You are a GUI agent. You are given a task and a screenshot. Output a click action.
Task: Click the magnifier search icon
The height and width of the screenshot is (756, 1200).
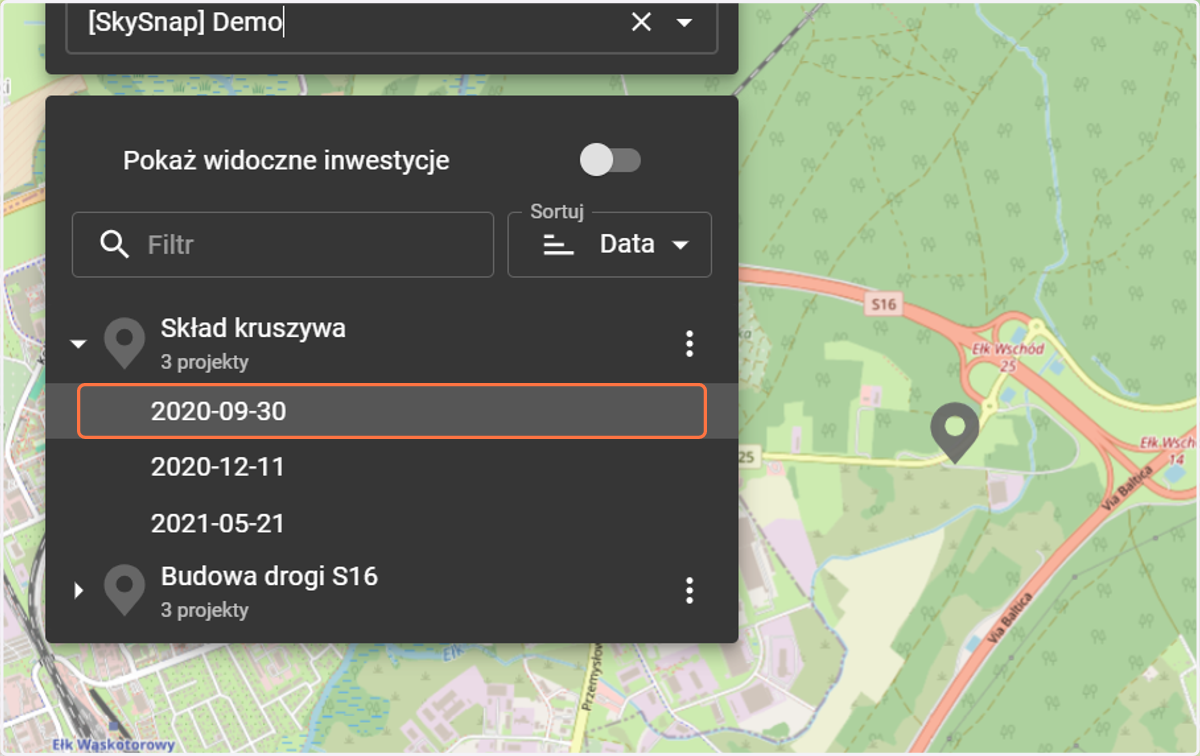116,244
